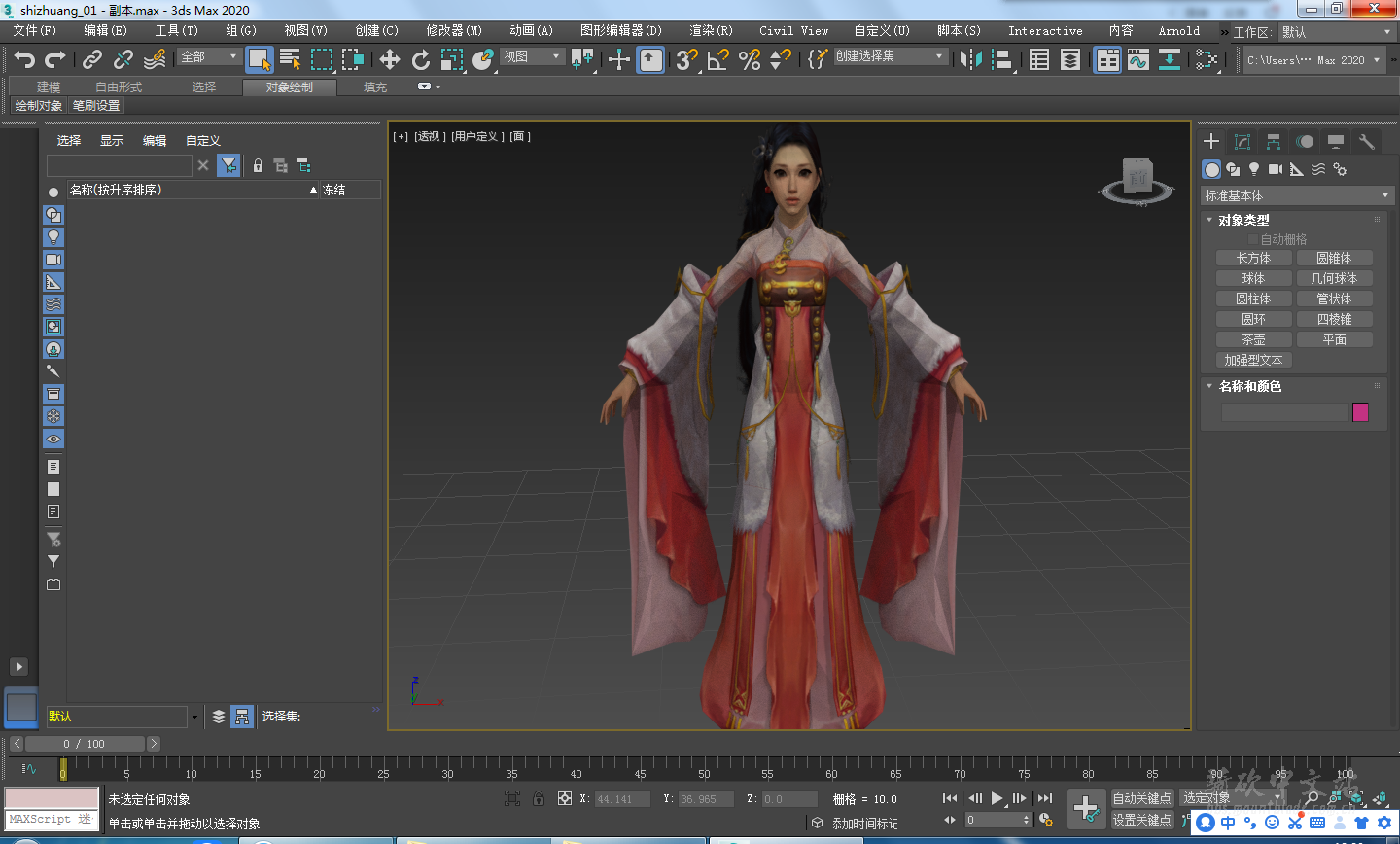The height and width of the screenshot is (844, 1400).
Task: Switch to 填充 ribbon tab
Action: pyautogui.click(x=375, y=88)
